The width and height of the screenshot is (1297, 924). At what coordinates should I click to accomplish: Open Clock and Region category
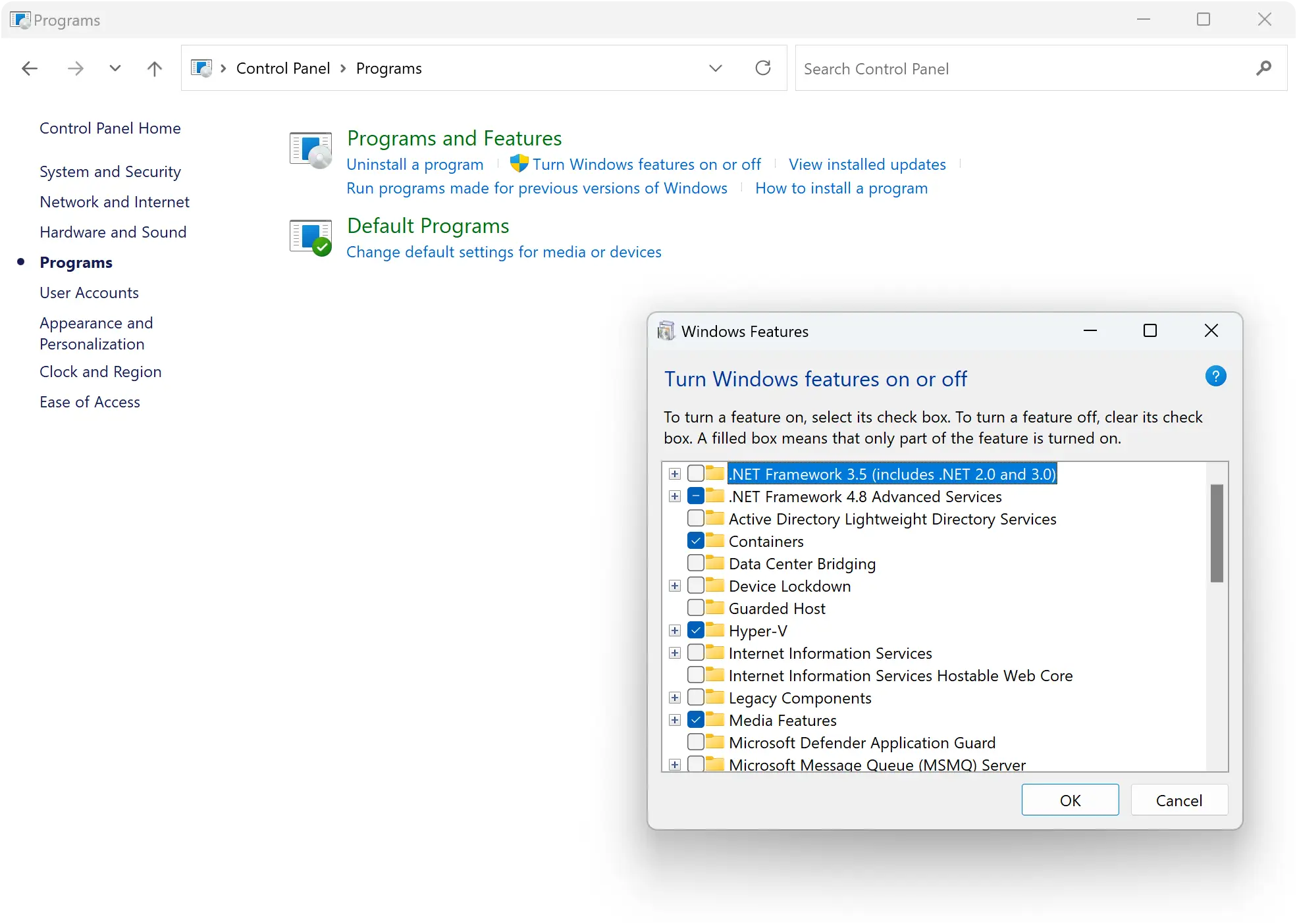(x=100, y=372)
